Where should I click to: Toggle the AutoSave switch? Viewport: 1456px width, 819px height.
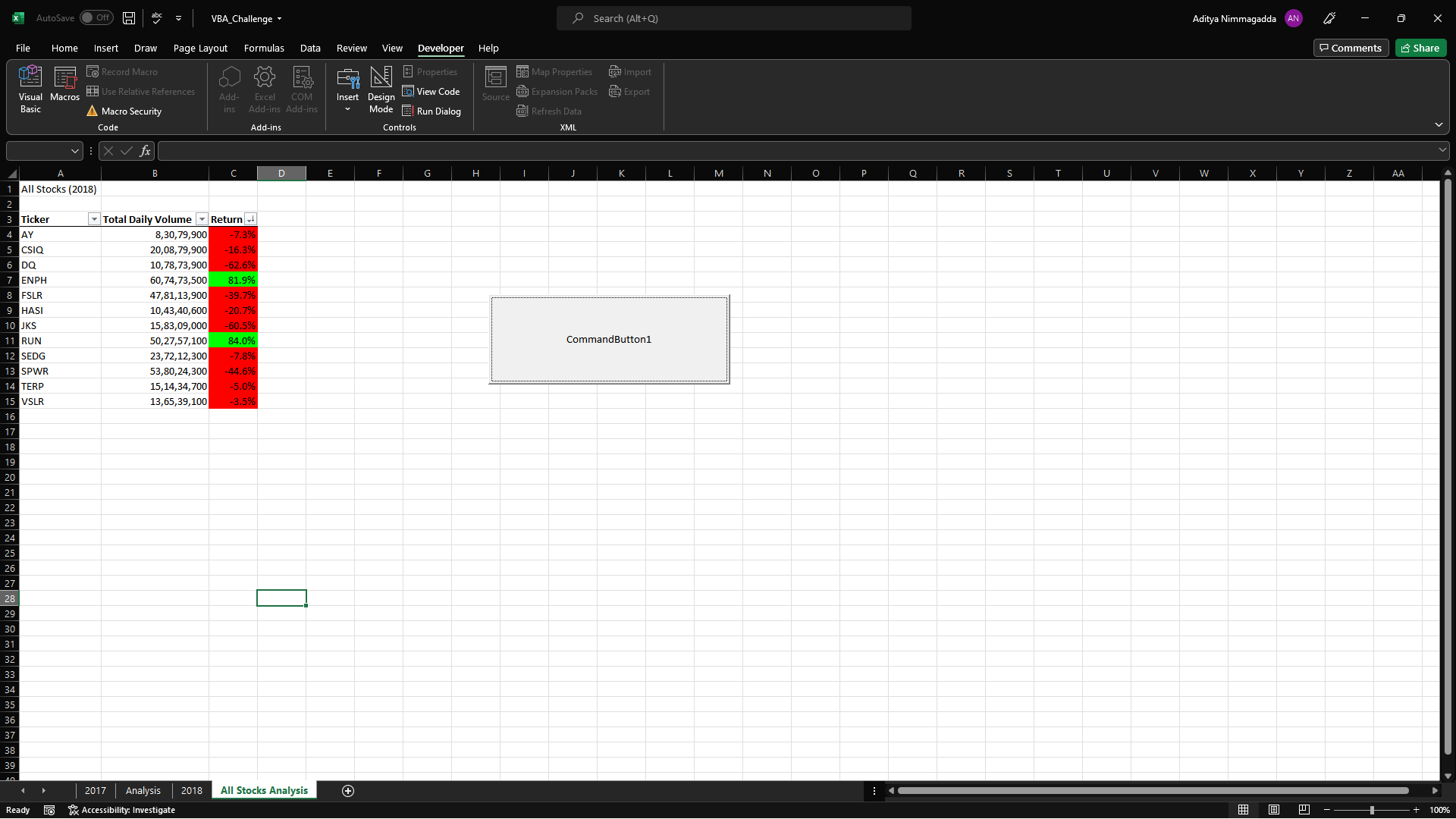coord(96,18)
